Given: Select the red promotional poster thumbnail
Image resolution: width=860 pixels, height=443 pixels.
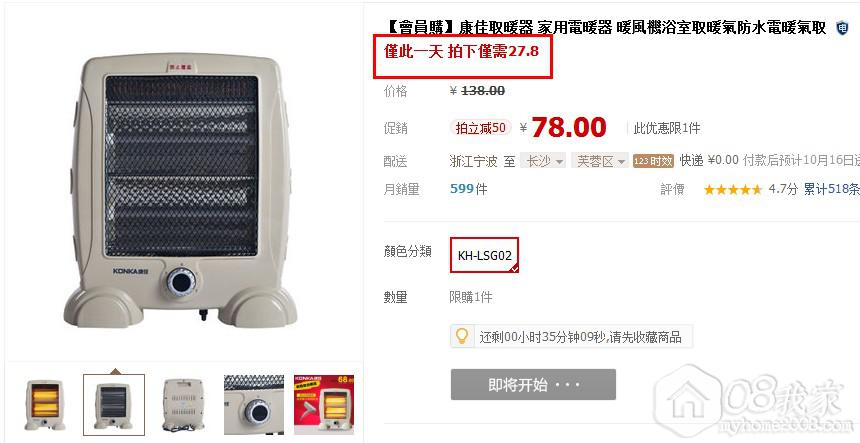Looking at the screenshot, I should tap(324, 405).
